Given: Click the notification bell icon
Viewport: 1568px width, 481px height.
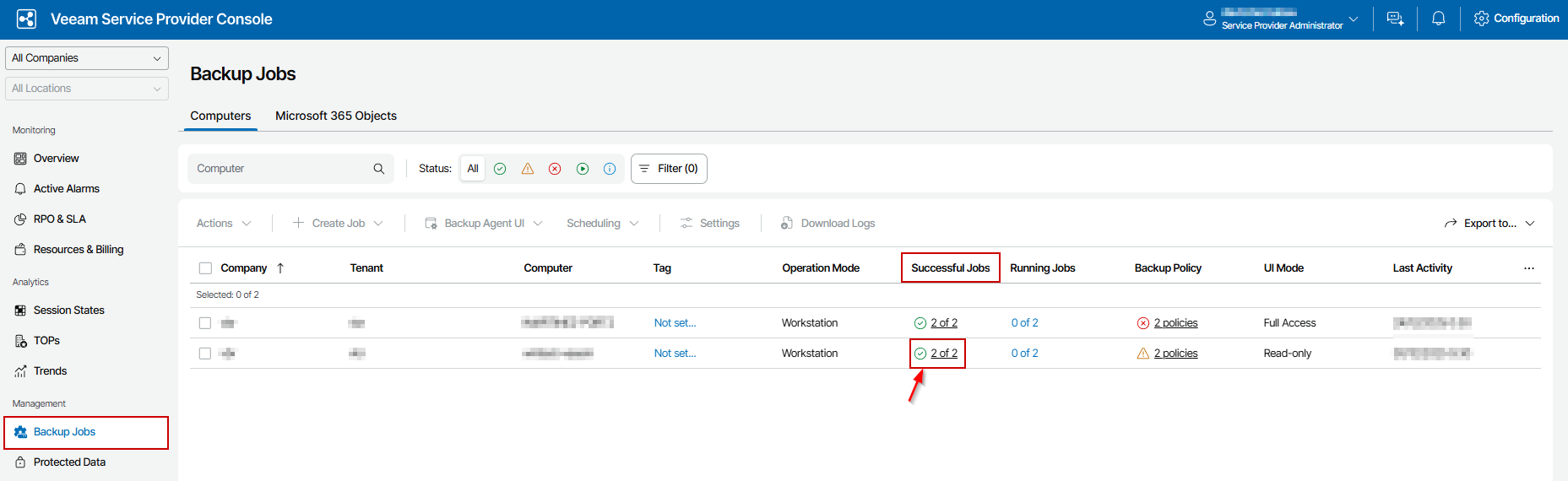Looking at the screenshot, I should (1438, 19).
